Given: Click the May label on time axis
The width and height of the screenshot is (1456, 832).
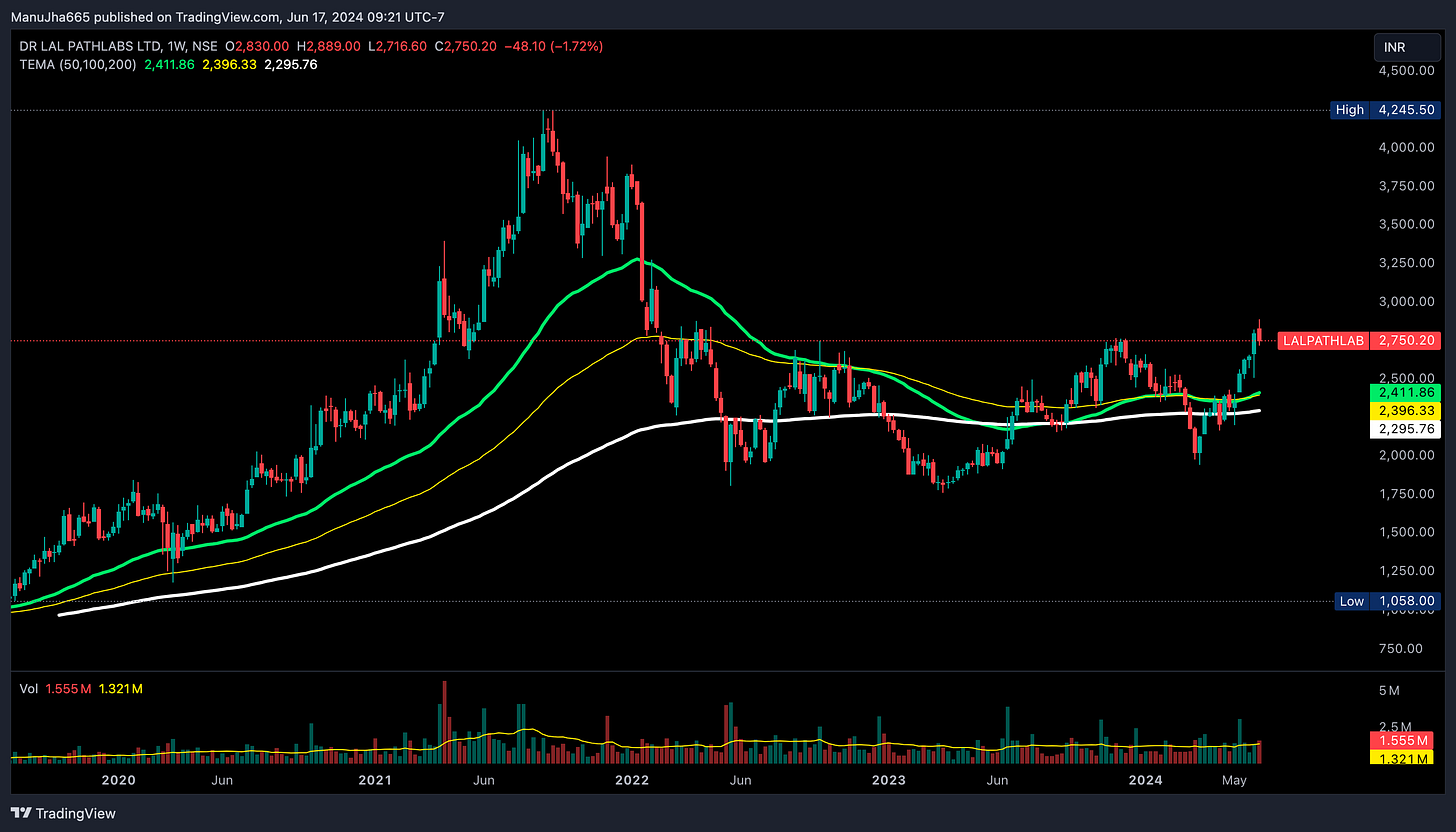Looking at the screenshot, I should [1236, 780].
